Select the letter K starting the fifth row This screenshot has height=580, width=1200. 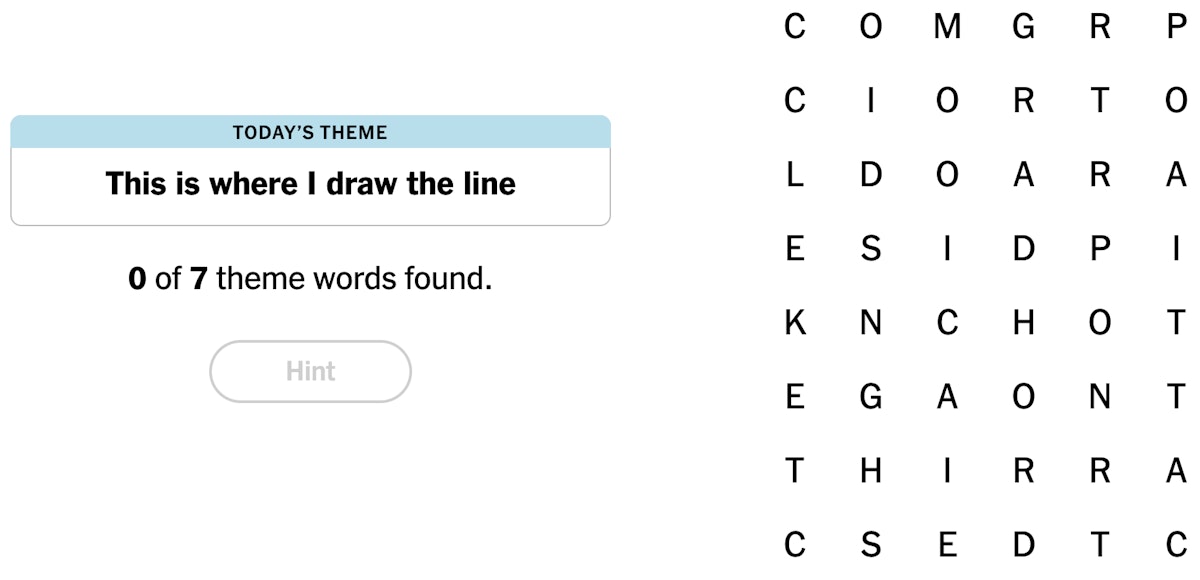(x=795, y=322)
